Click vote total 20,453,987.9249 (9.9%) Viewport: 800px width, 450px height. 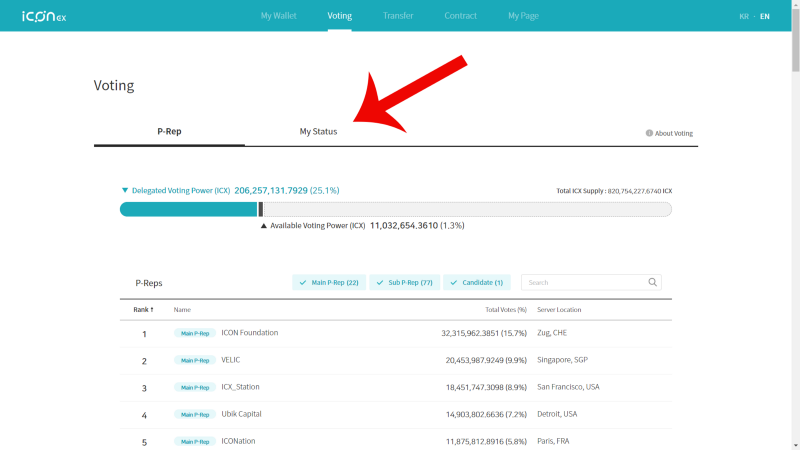tap(486, 360)
